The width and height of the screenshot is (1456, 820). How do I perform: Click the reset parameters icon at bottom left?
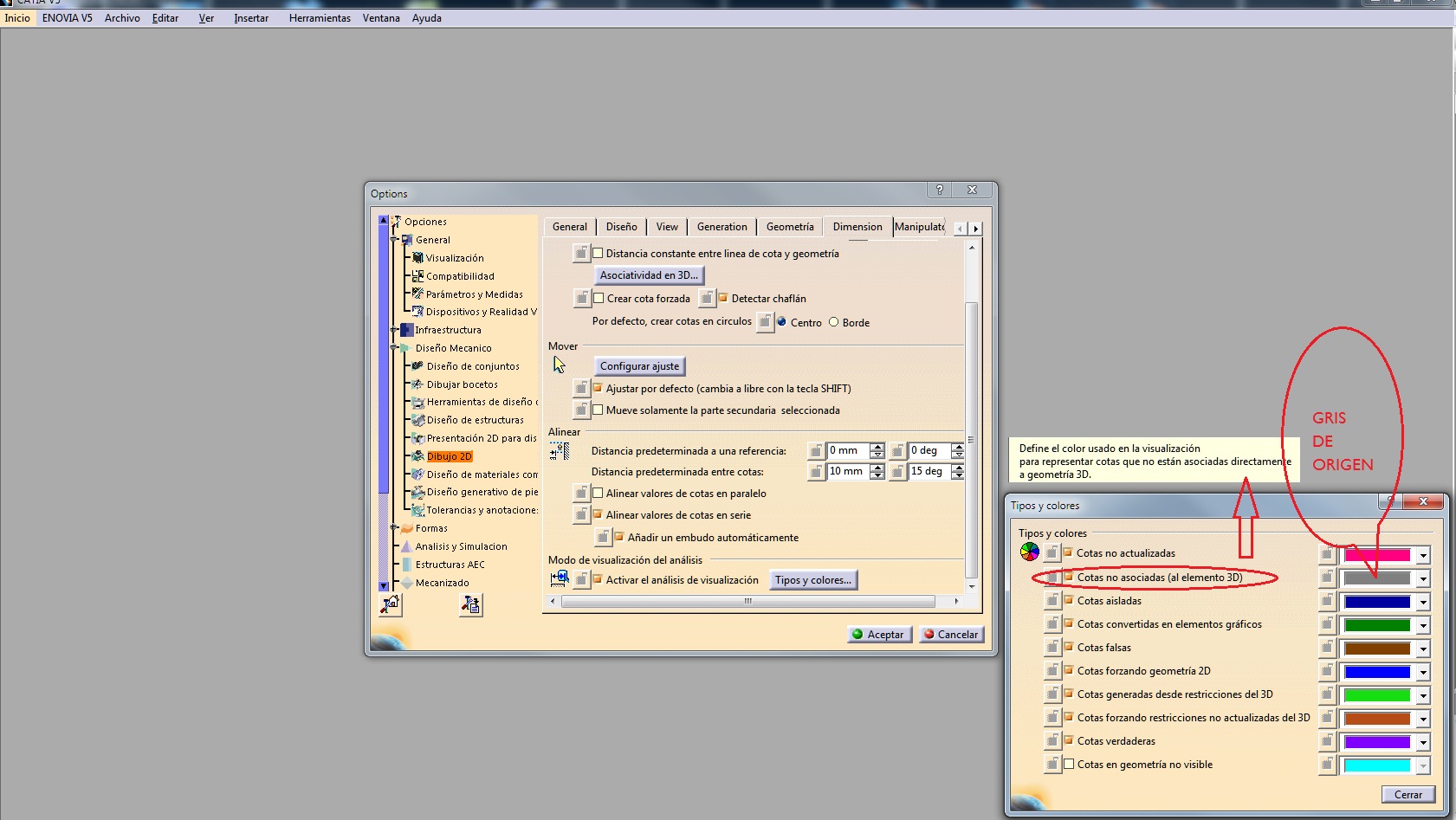pos(391,604)
